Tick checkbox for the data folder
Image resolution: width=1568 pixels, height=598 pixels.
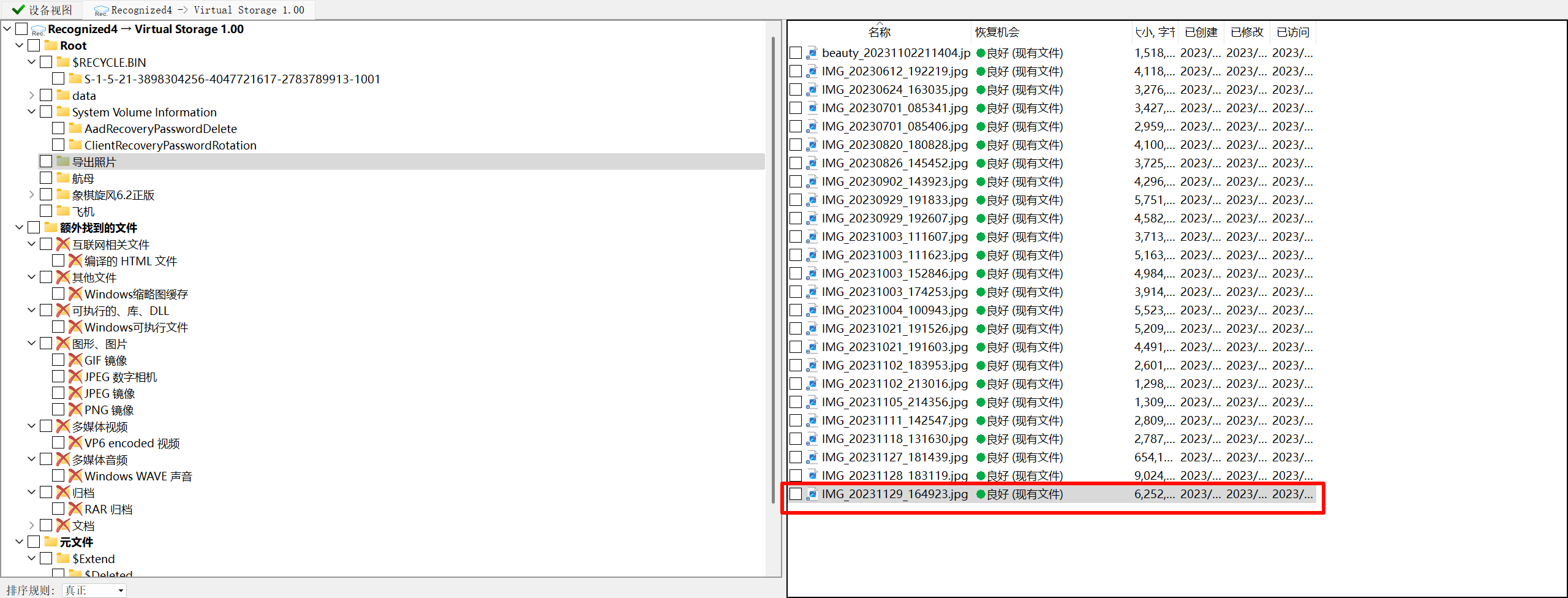point(46,95)
